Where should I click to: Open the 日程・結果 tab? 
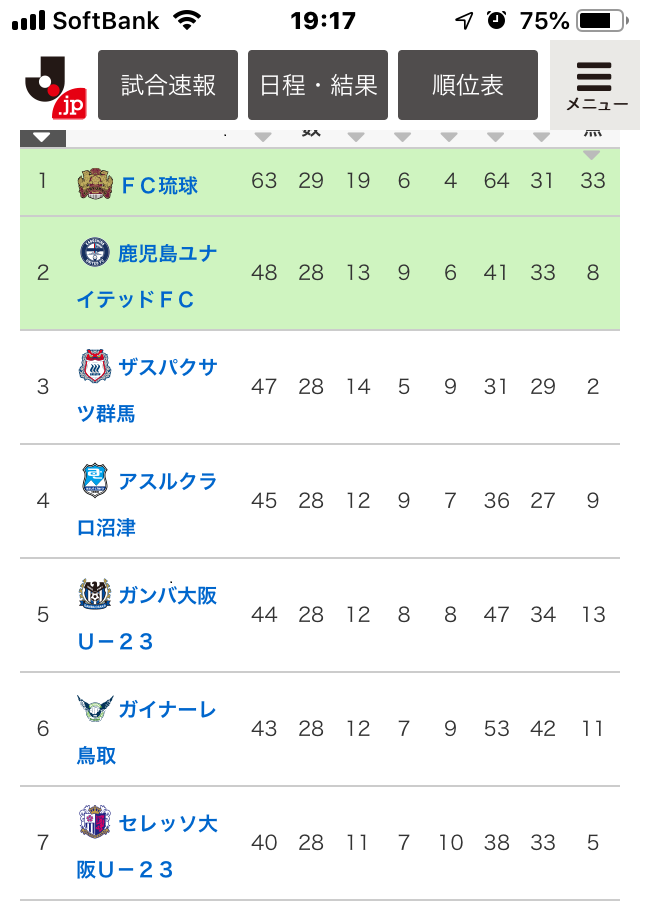pos(318,85)
